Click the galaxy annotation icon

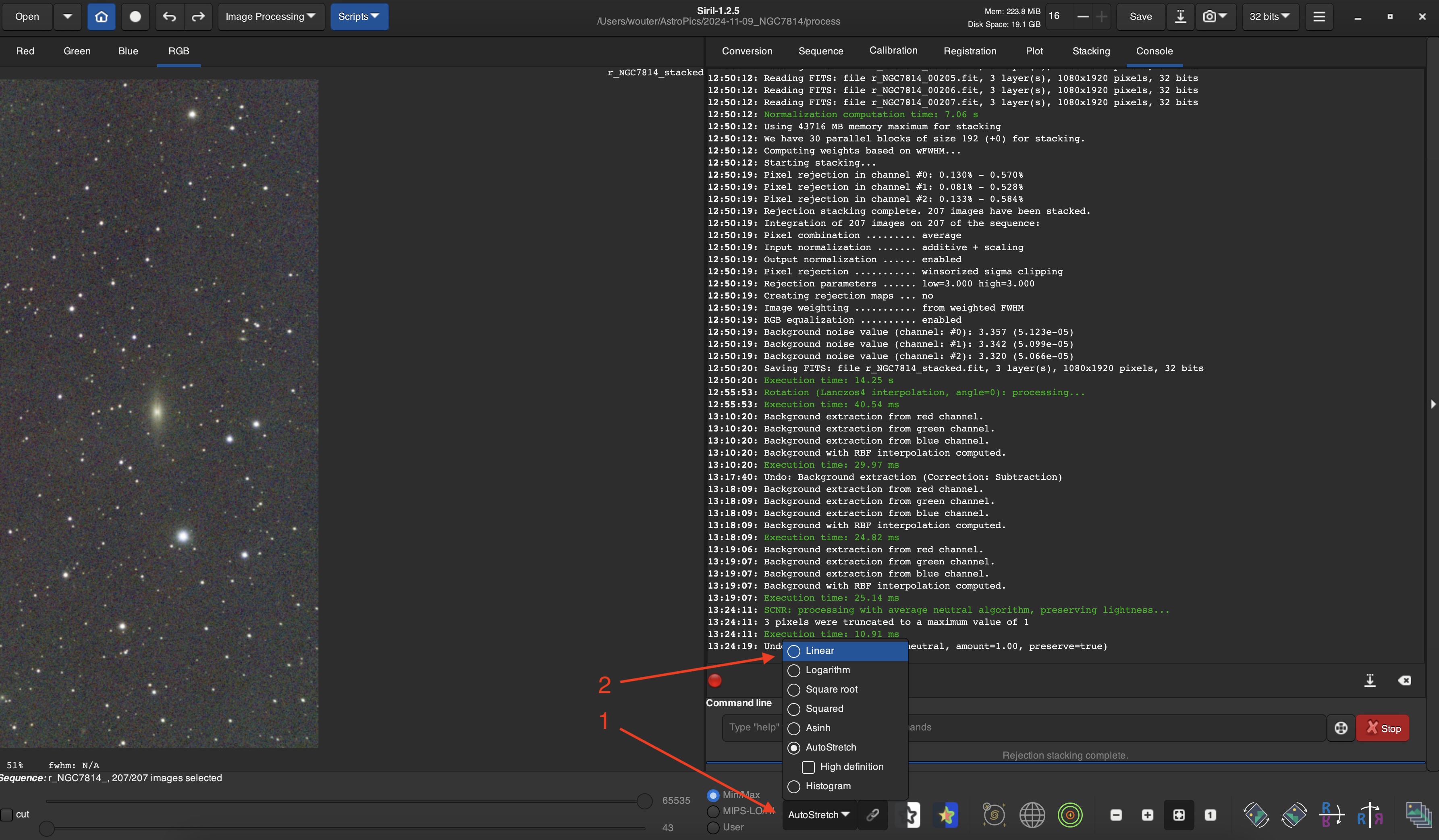[x=994, y=815]
